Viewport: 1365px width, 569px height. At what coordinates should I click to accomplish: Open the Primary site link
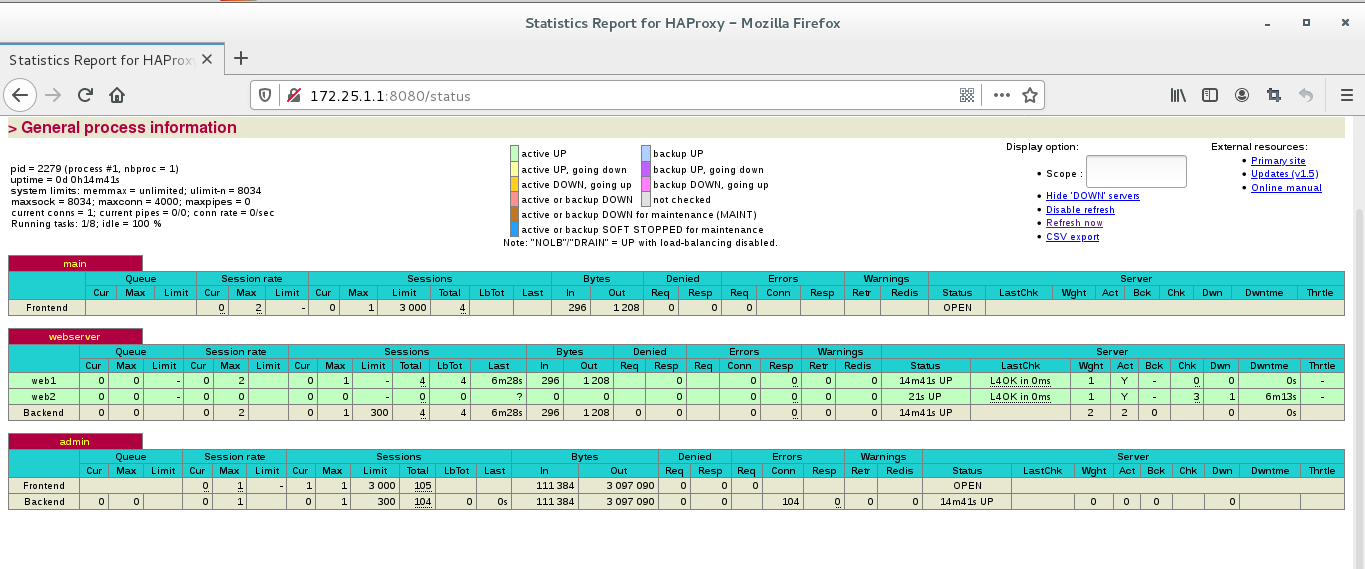click(x=1278, y=160)
